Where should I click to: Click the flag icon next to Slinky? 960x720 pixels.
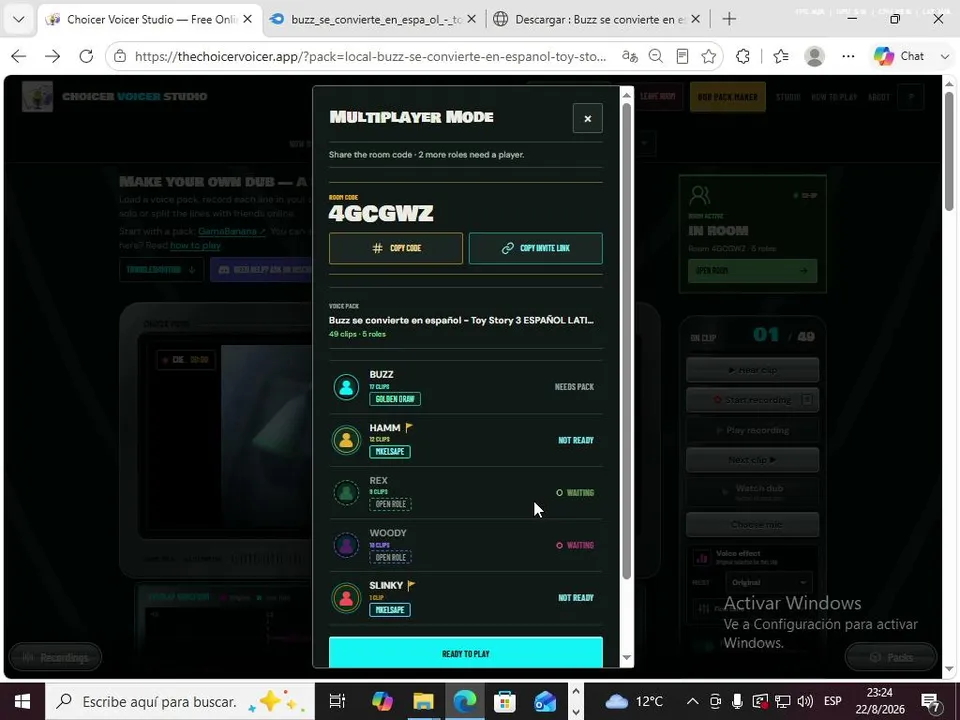point(411,585)
